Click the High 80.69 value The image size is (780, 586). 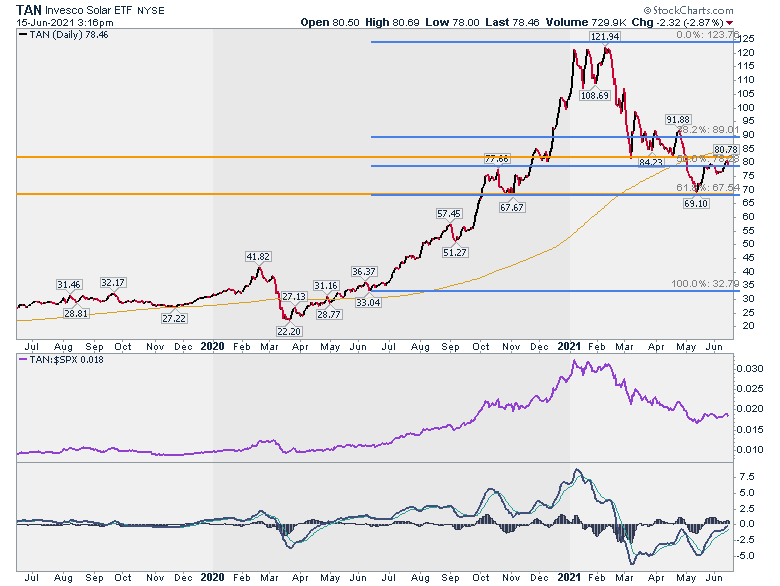point(392,22)
